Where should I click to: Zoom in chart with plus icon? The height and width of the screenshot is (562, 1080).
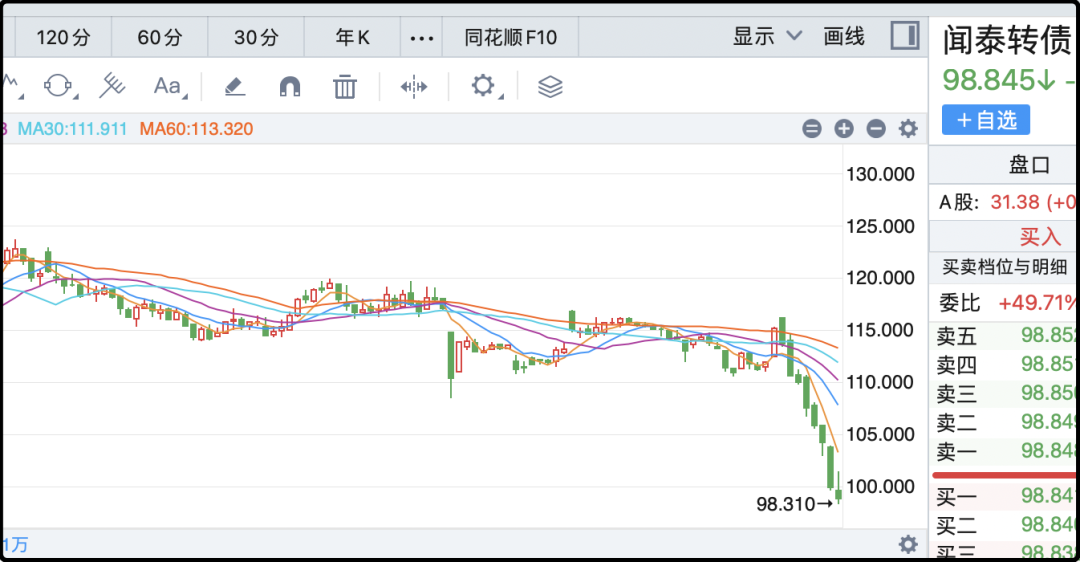[844, 129]
